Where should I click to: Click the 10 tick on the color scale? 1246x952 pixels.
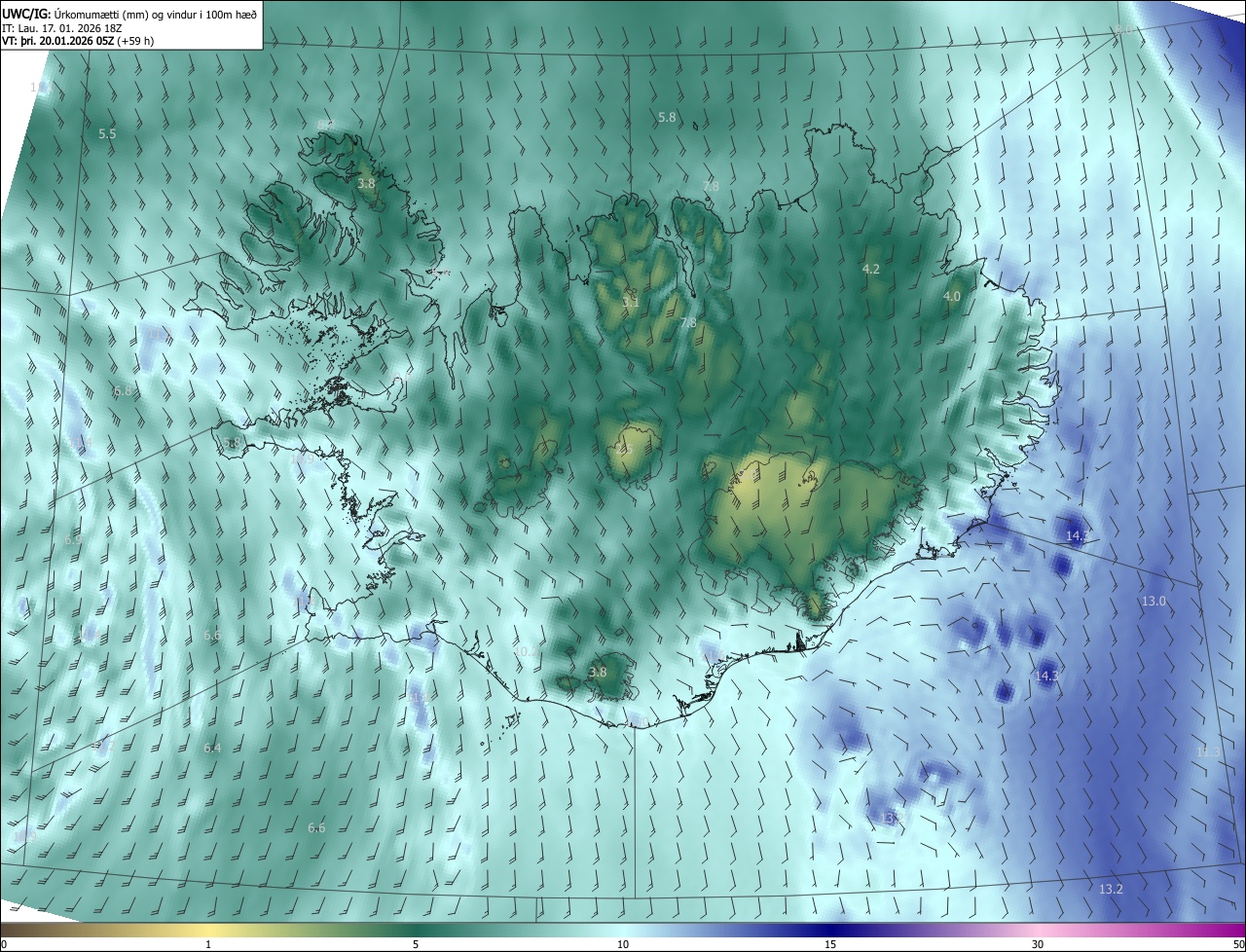(623, 944)
